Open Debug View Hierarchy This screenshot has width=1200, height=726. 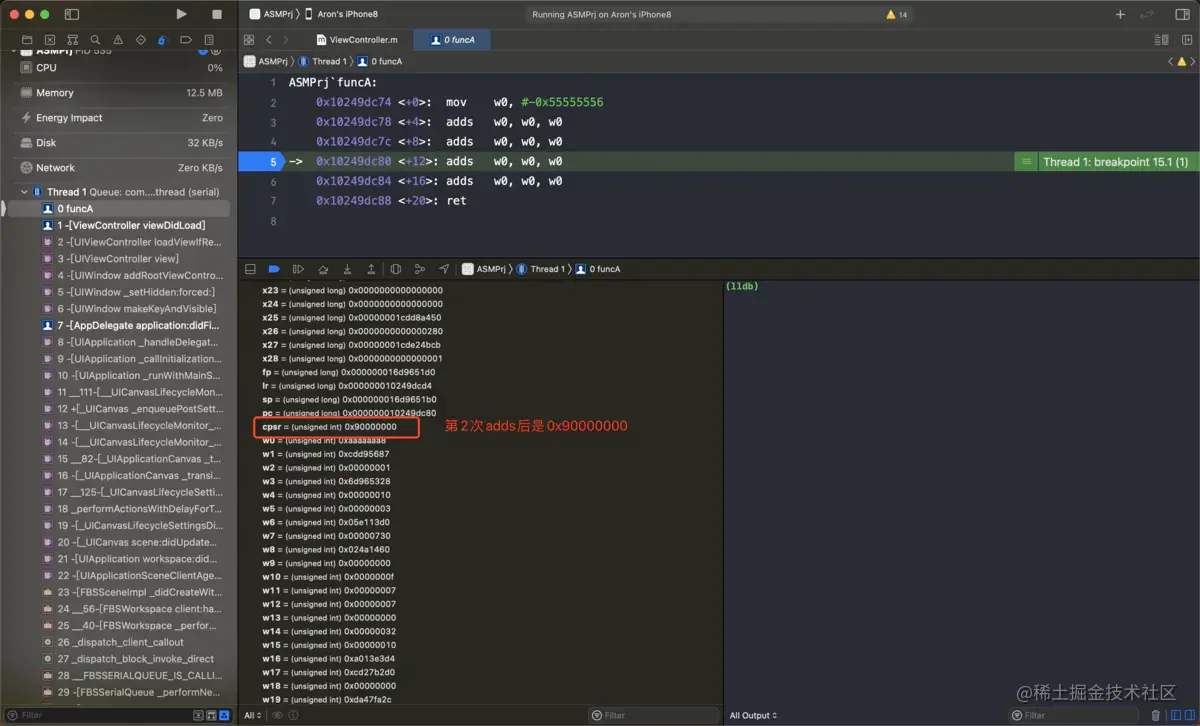pos(396,269)
